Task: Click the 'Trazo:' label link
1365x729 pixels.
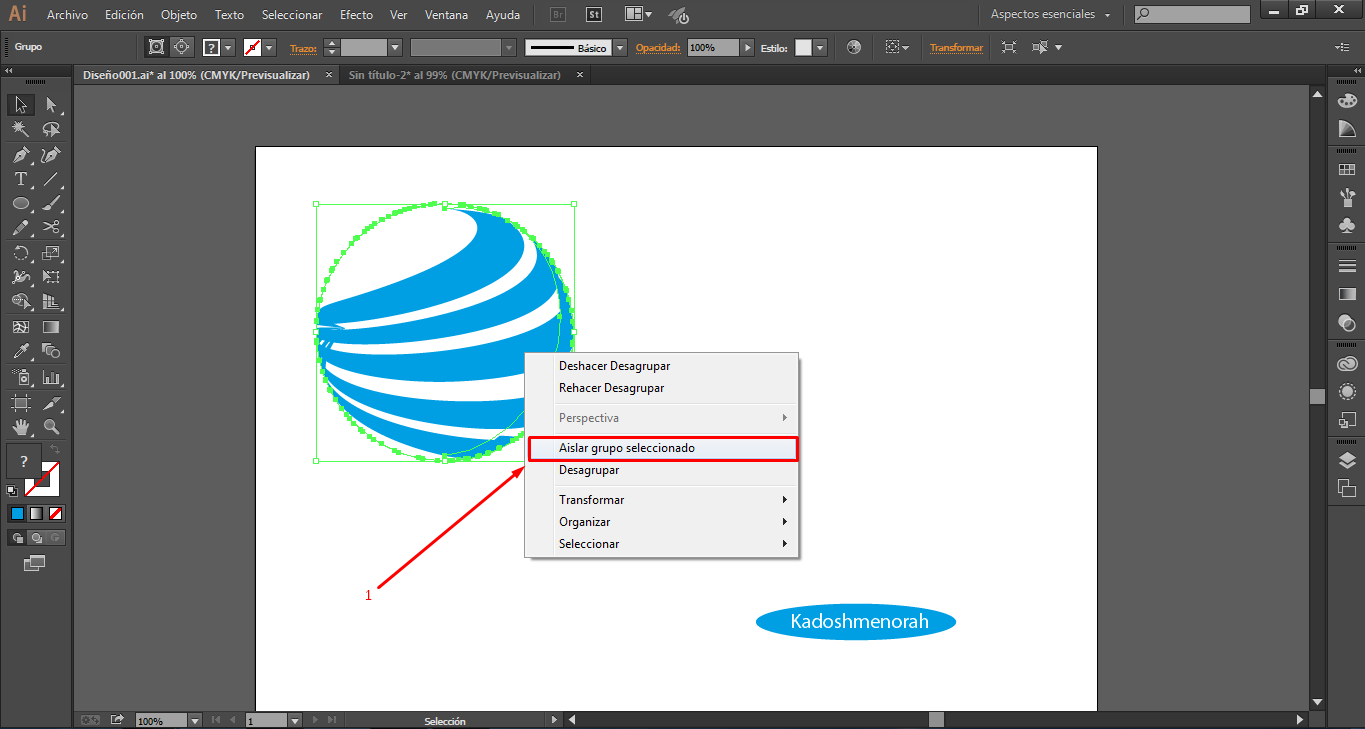Action: pyautogui.click(x=303, y=47)
